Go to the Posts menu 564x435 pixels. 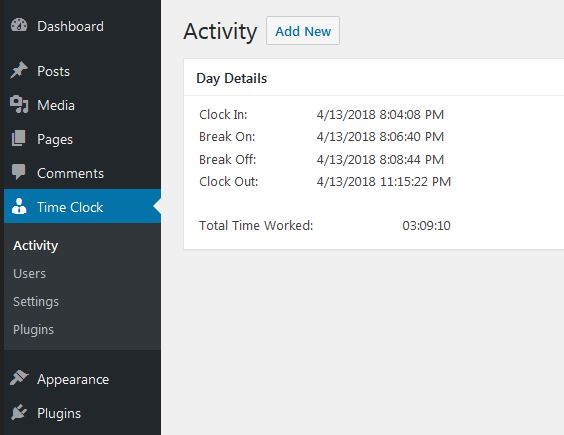[54, 71]
